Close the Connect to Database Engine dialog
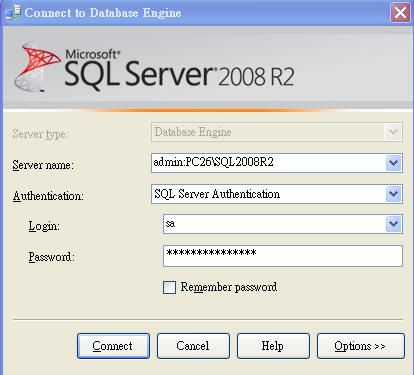This screenshot has height=375, width=414. (x=400, y=13)
